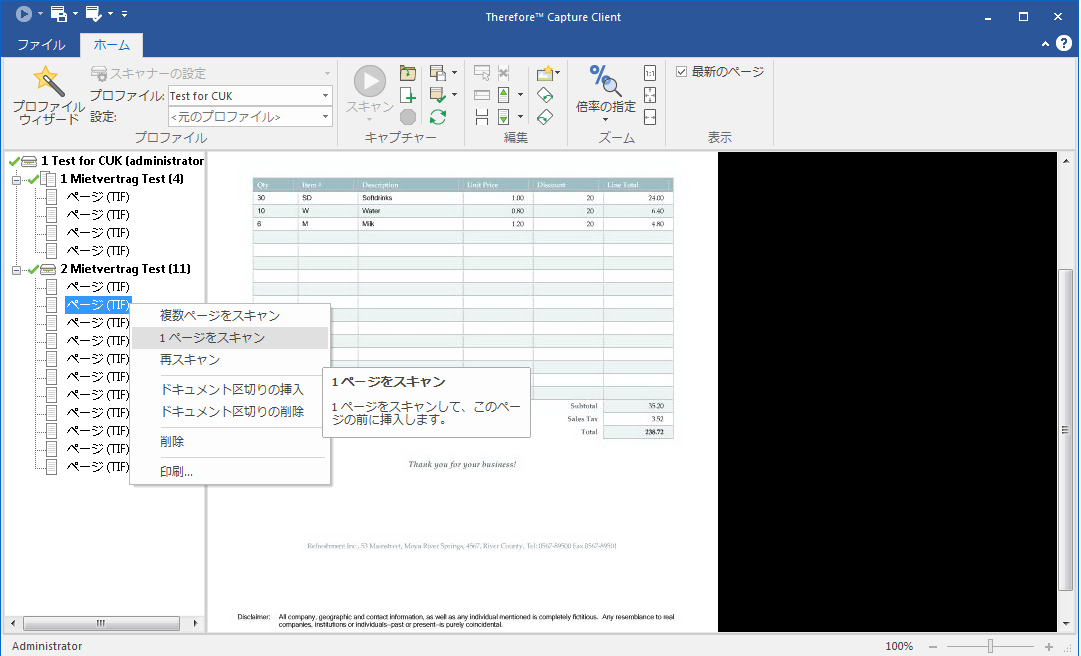Click the tree panel horizontal scrollbar thumb
Viewport: 1081px width, 656px height.
[101, 623]
